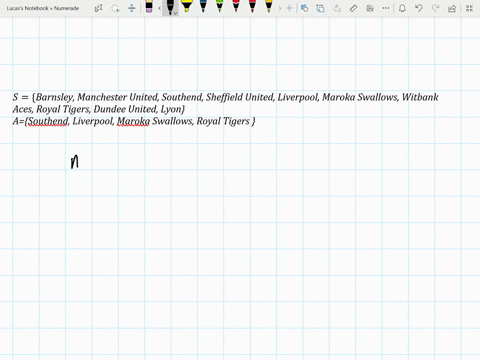Click the text 'Manchester United' in set S

click(118, 97)
